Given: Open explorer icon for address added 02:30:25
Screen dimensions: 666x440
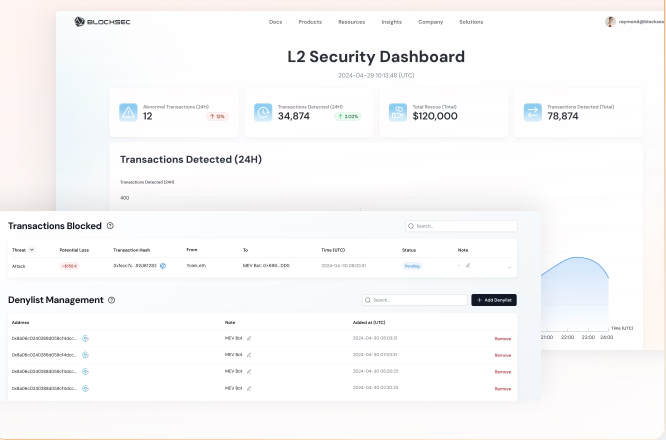Looking at the screenshot, I should pos(85,388).
